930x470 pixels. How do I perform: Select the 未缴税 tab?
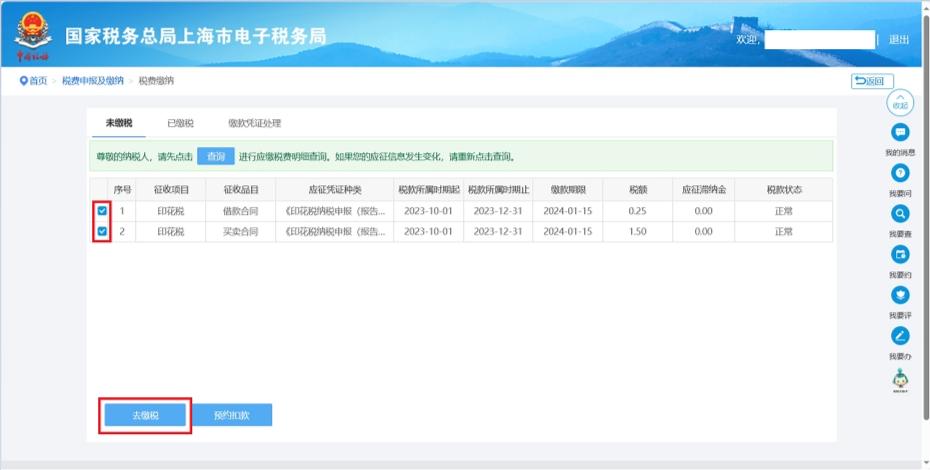(x=119, y=123)
